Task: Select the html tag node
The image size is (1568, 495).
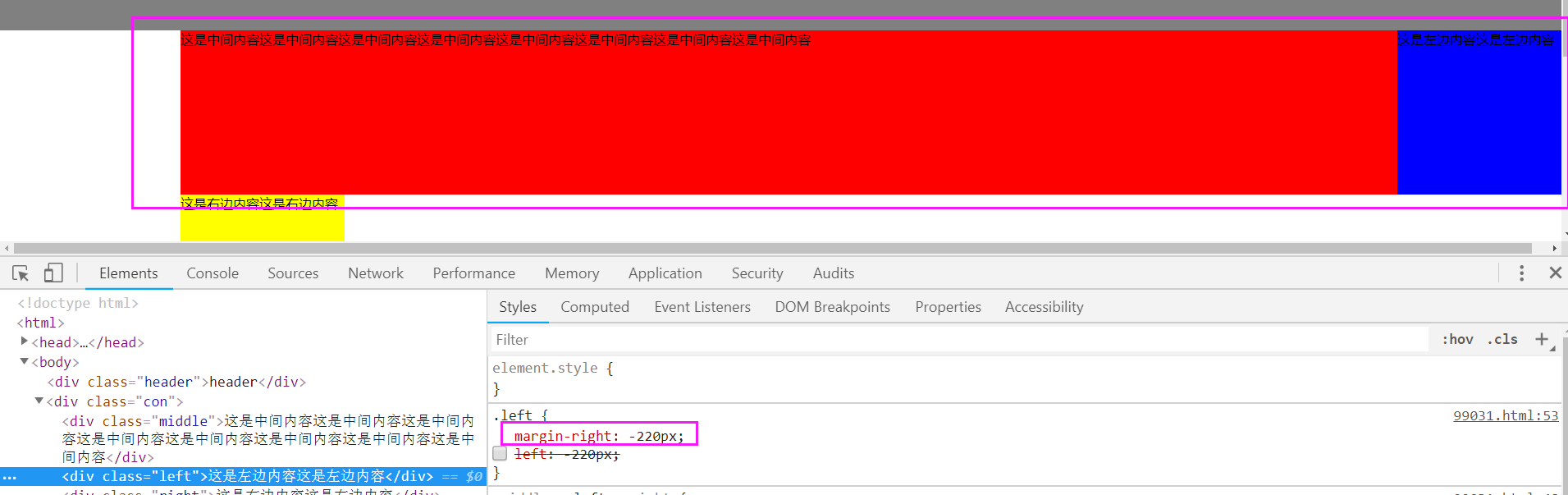Action: (40, 323)
